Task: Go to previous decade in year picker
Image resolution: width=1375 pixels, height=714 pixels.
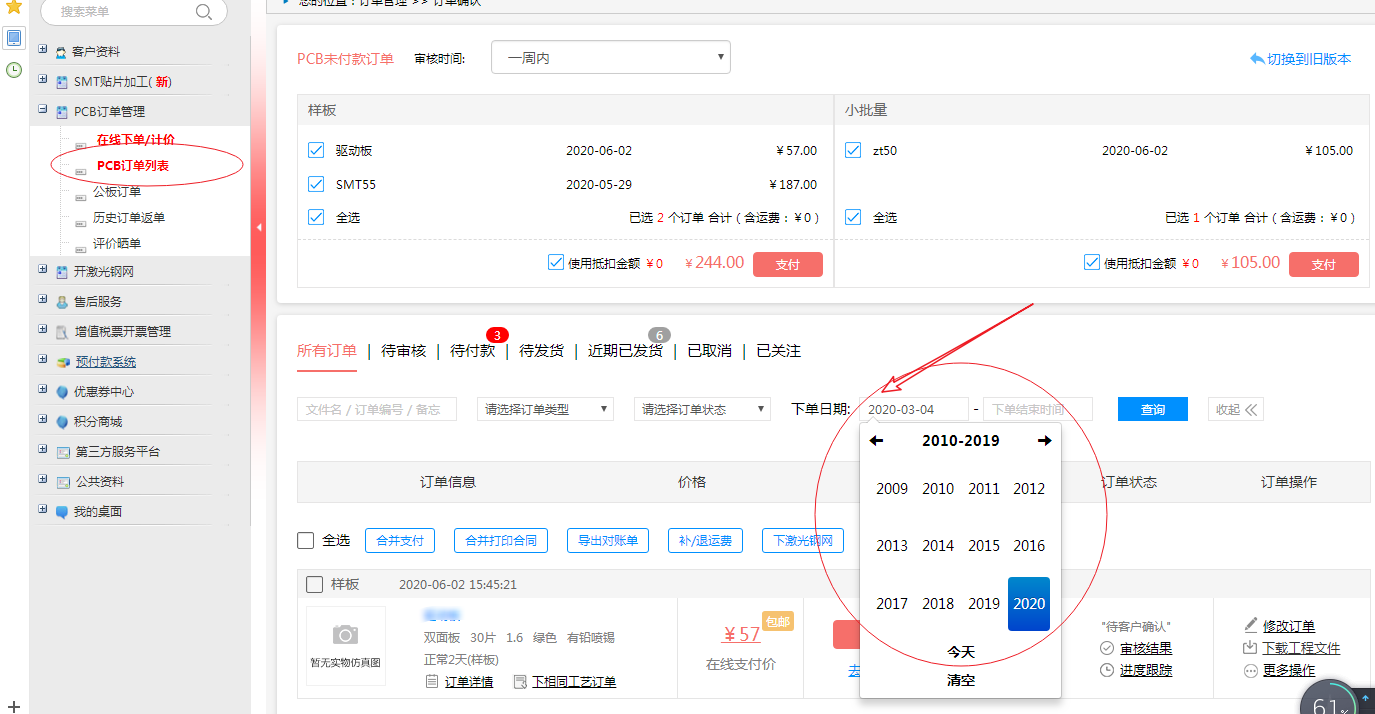Action: pyautogui.click(x=876, y=441)
